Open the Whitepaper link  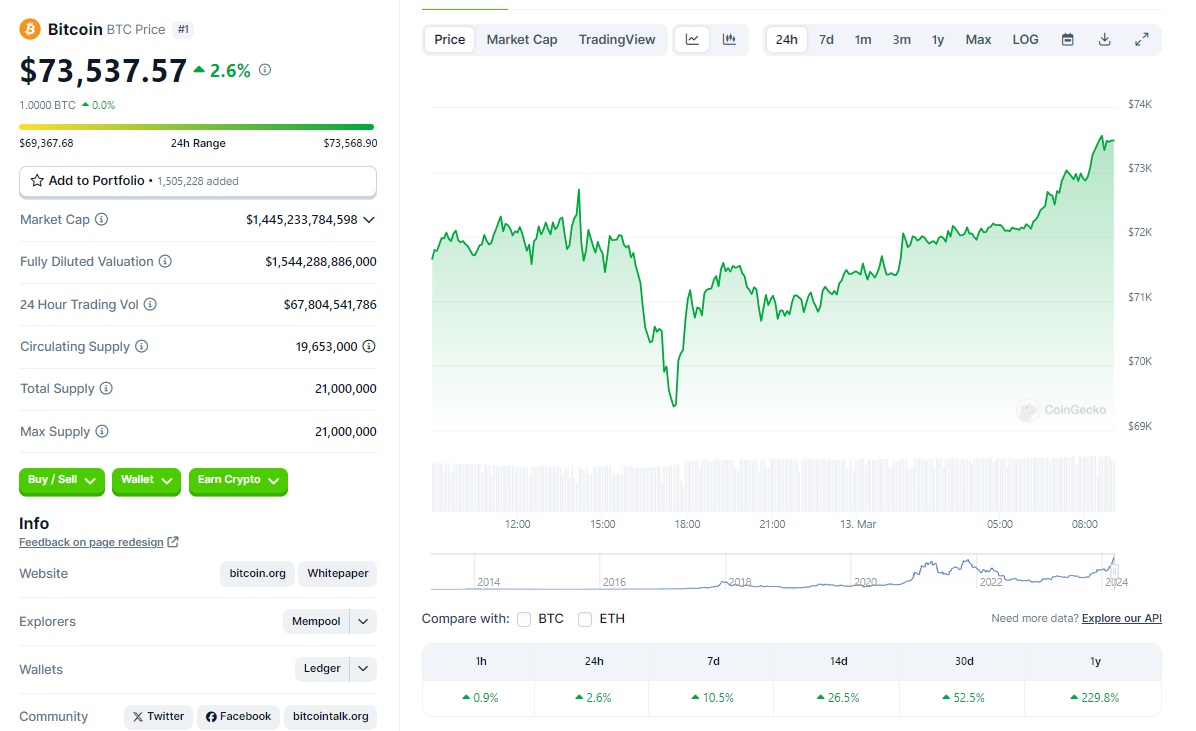338,573
